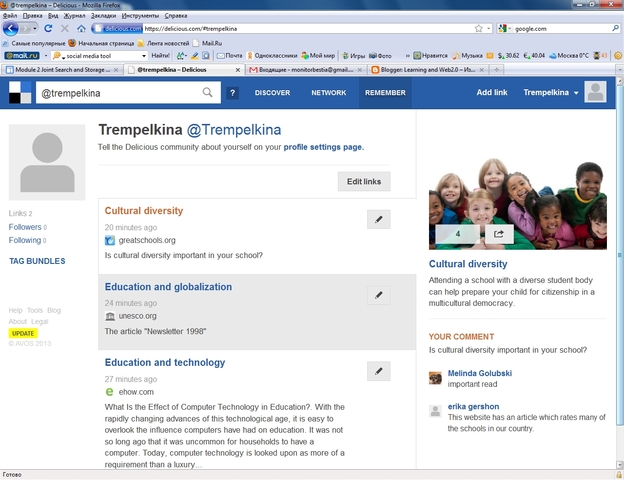Open the Trempelkina account dropdown arrow
Image resolution: width=624 pixels, height=480 pixels.
(576, 93)
